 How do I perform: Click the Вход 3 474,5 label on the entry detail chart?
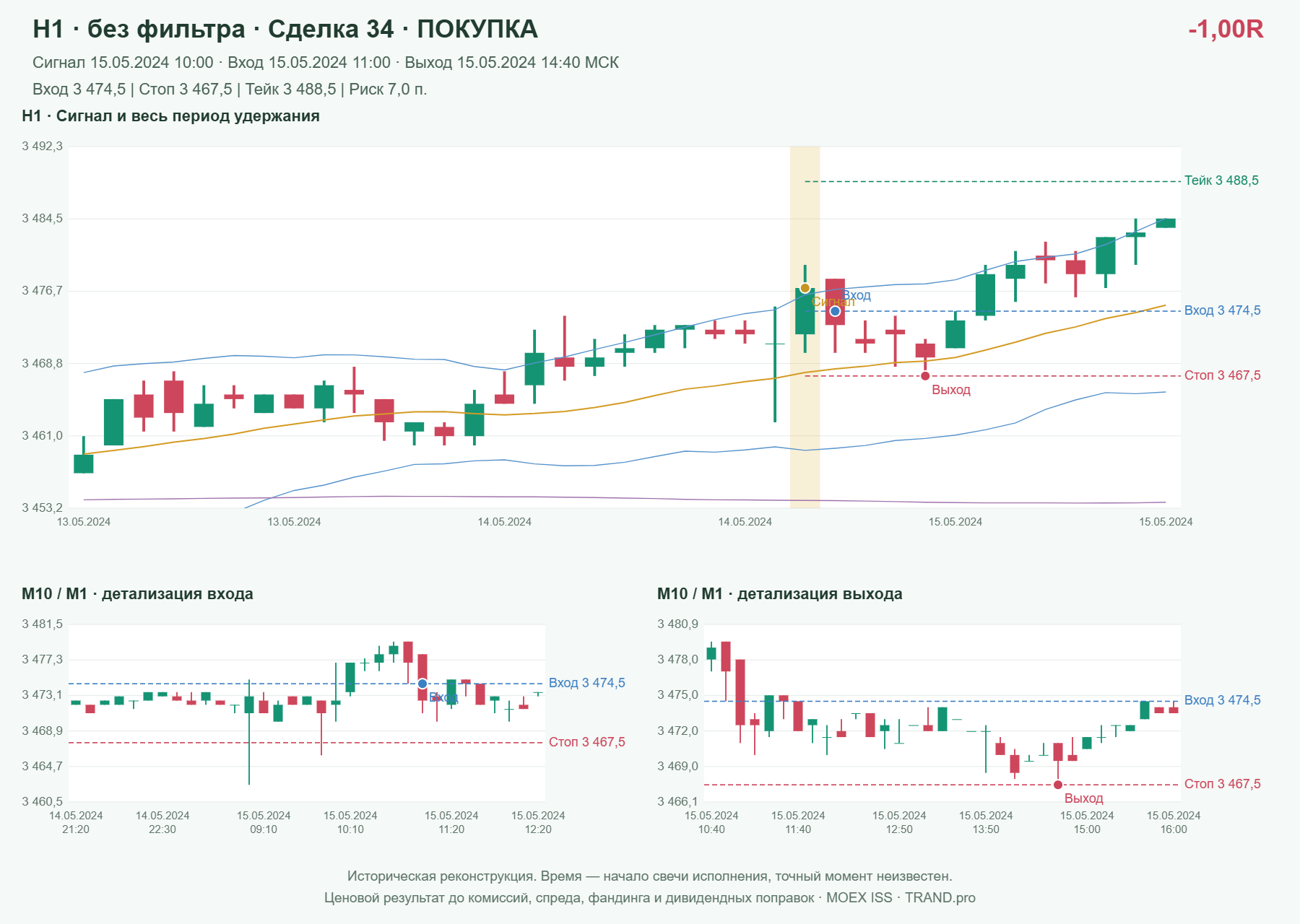click(x=586, y=683)
